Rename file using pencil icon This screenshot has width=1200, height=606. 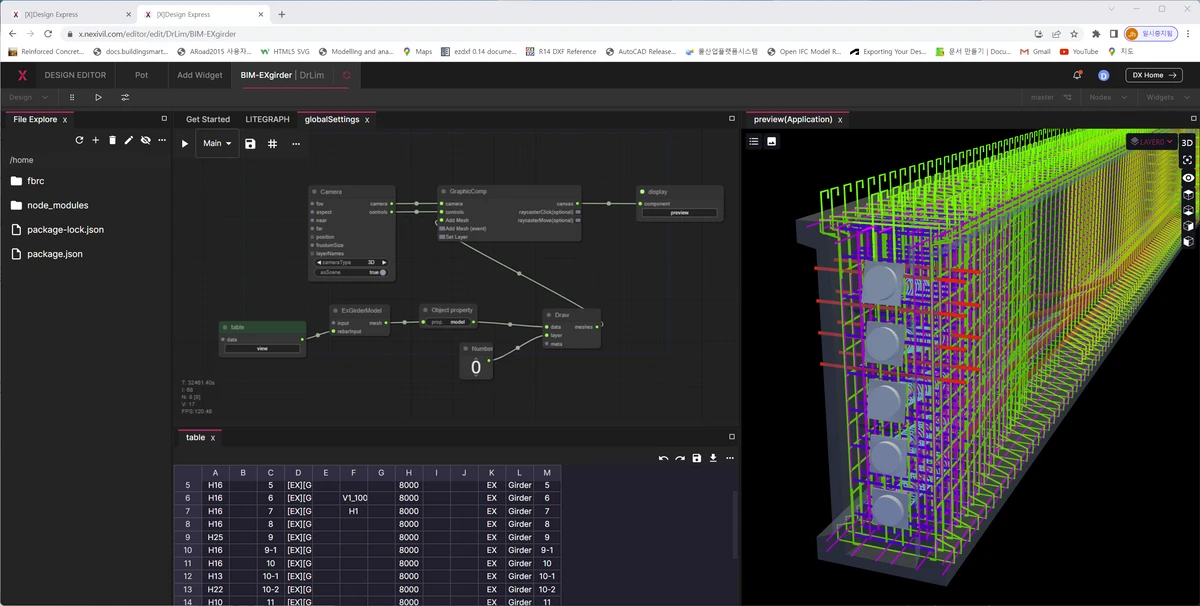coord(128,140)
